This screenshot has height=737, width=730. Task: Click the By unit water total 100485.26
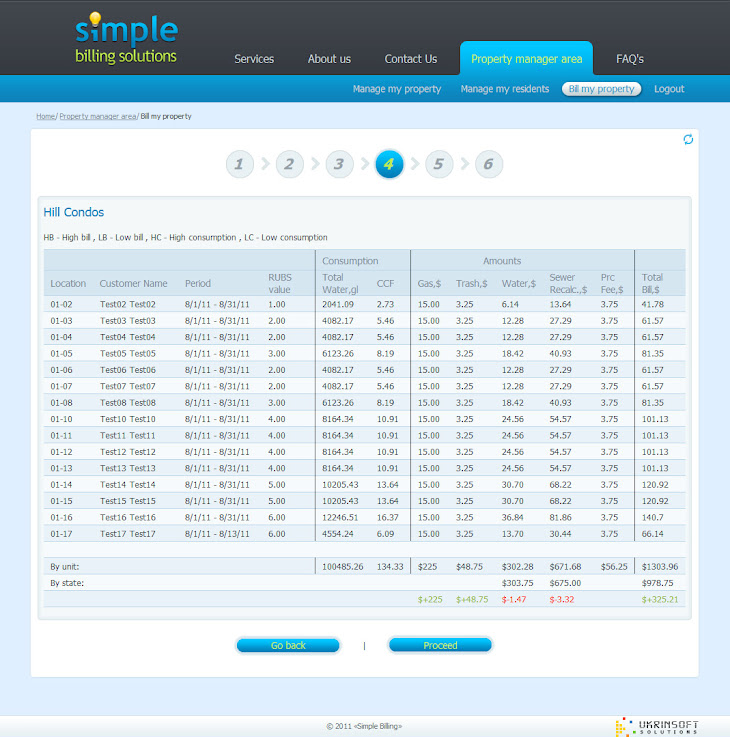pos(343,567)
